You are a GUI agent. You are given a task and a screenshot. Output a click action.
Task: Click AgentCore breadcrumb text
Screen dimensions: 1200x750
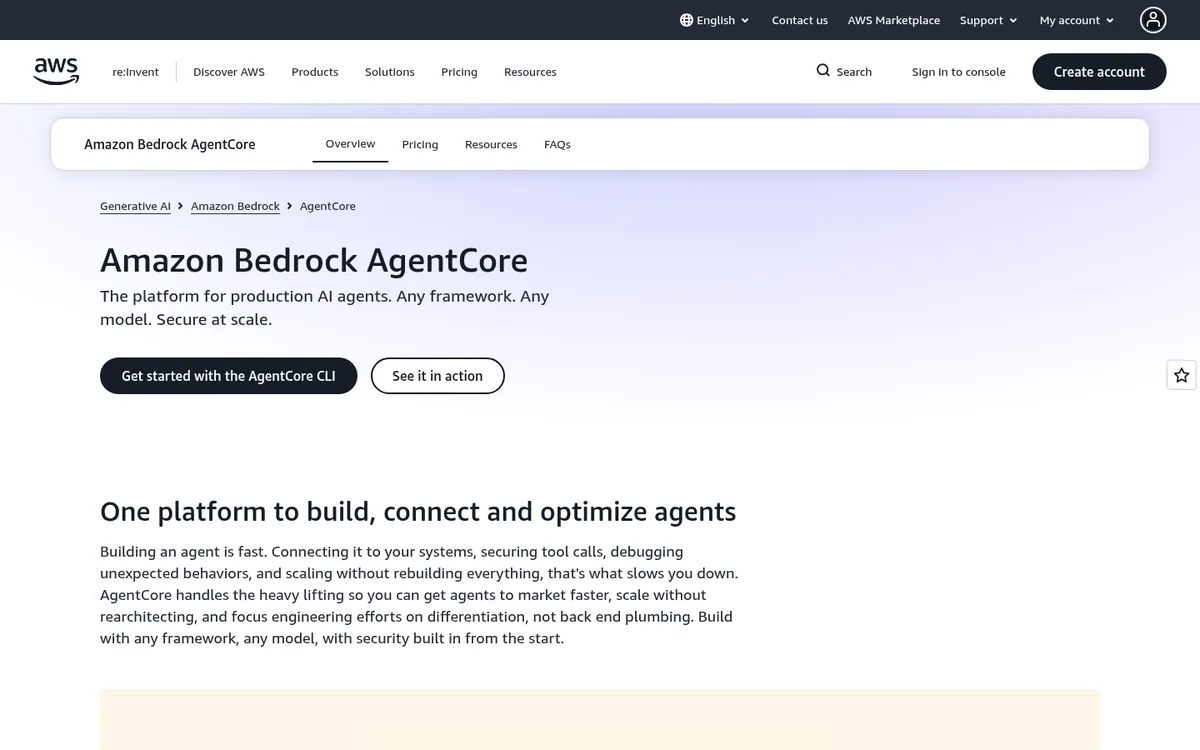(328, 206)
